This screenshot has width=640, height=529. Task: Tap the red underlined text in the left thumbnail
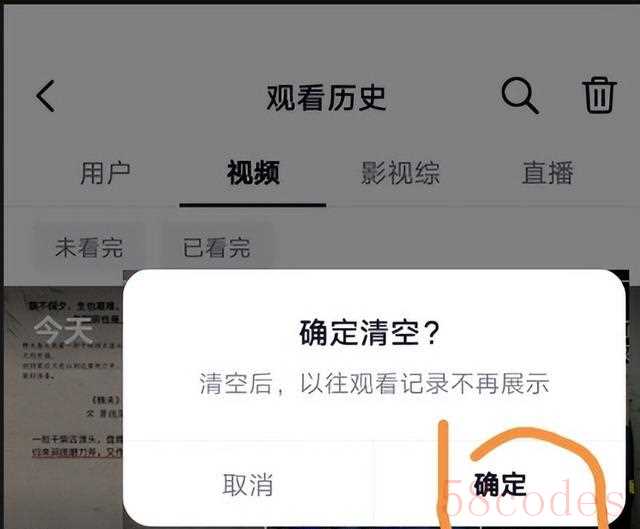coord(77,452)
